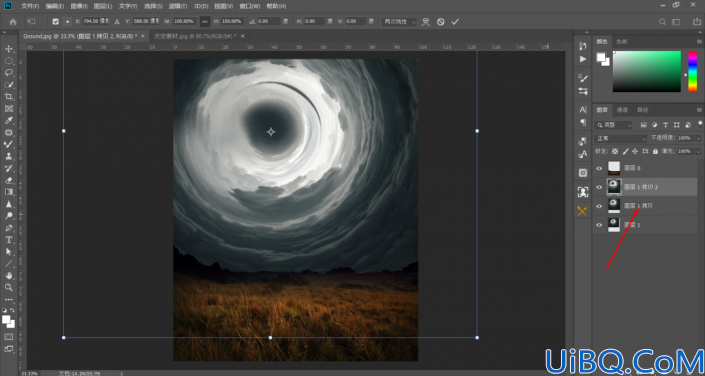Screen dimensions: 705x376
Task: Hide layer 图层 1 拷贝 2
Action: coord(599,187)
